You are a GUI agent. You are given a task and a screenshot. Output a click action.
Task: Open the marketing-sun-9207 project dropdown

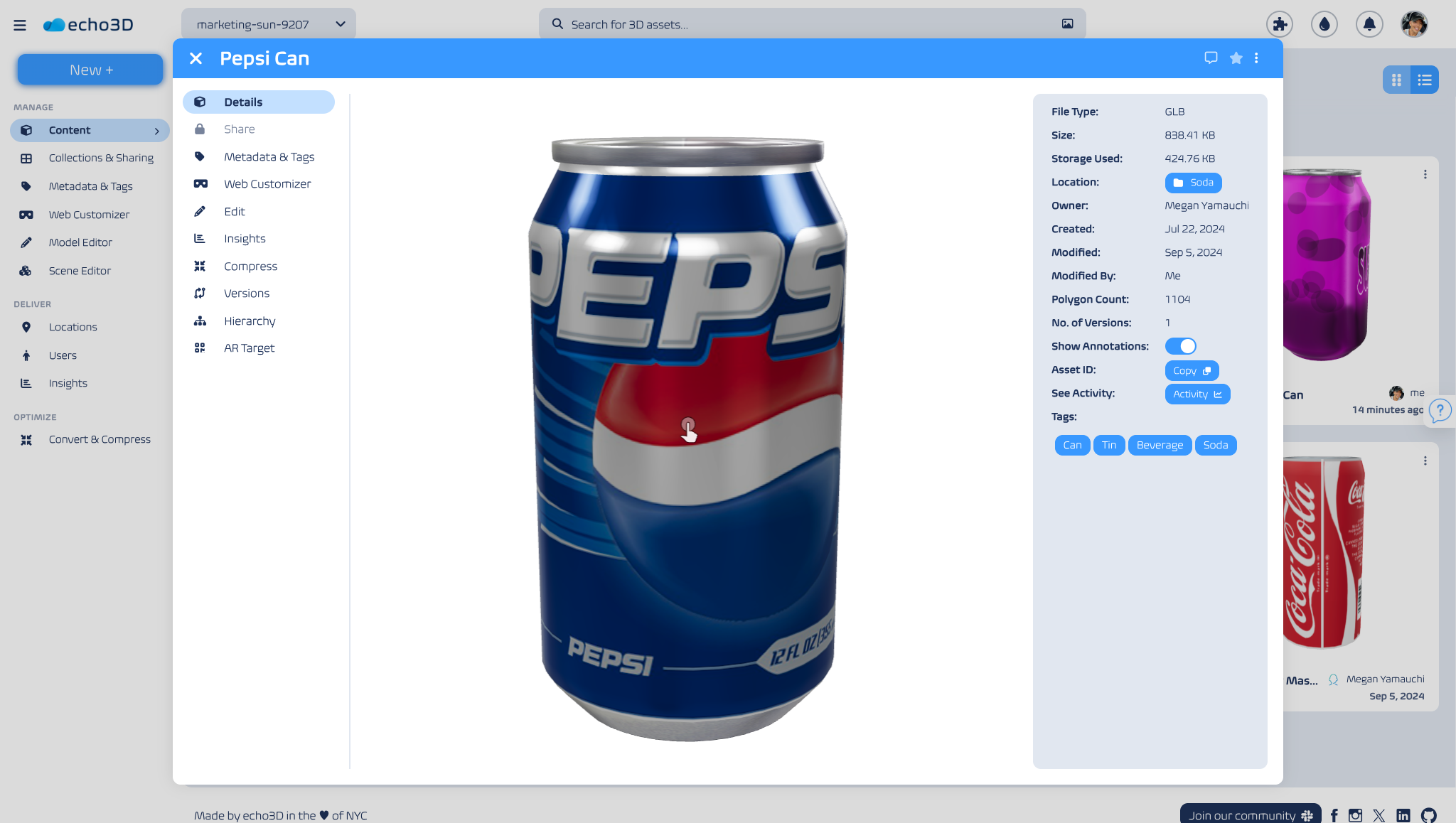coord(269,24)
